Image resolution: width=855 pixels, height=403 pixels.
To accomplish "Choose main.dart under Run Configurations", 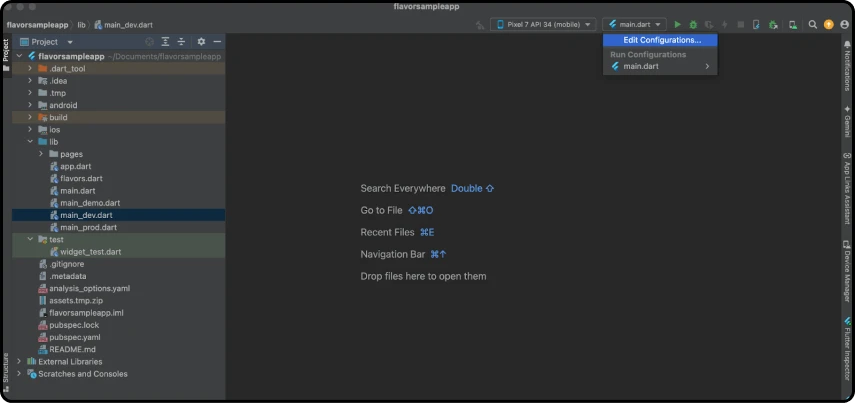I will pos(640,66).
